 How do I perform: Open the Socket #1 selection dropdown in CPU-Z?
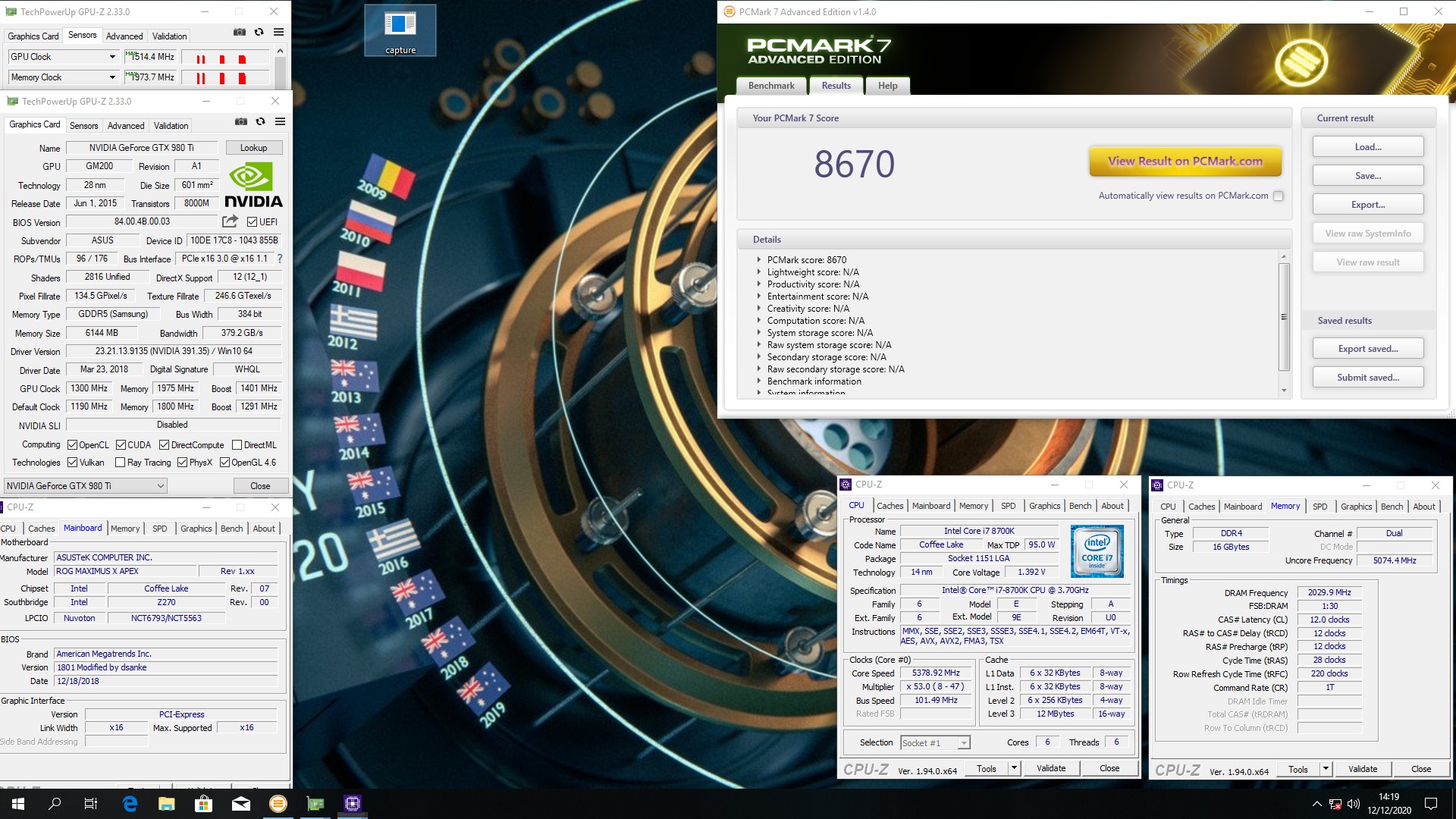[x=963, y=743]
